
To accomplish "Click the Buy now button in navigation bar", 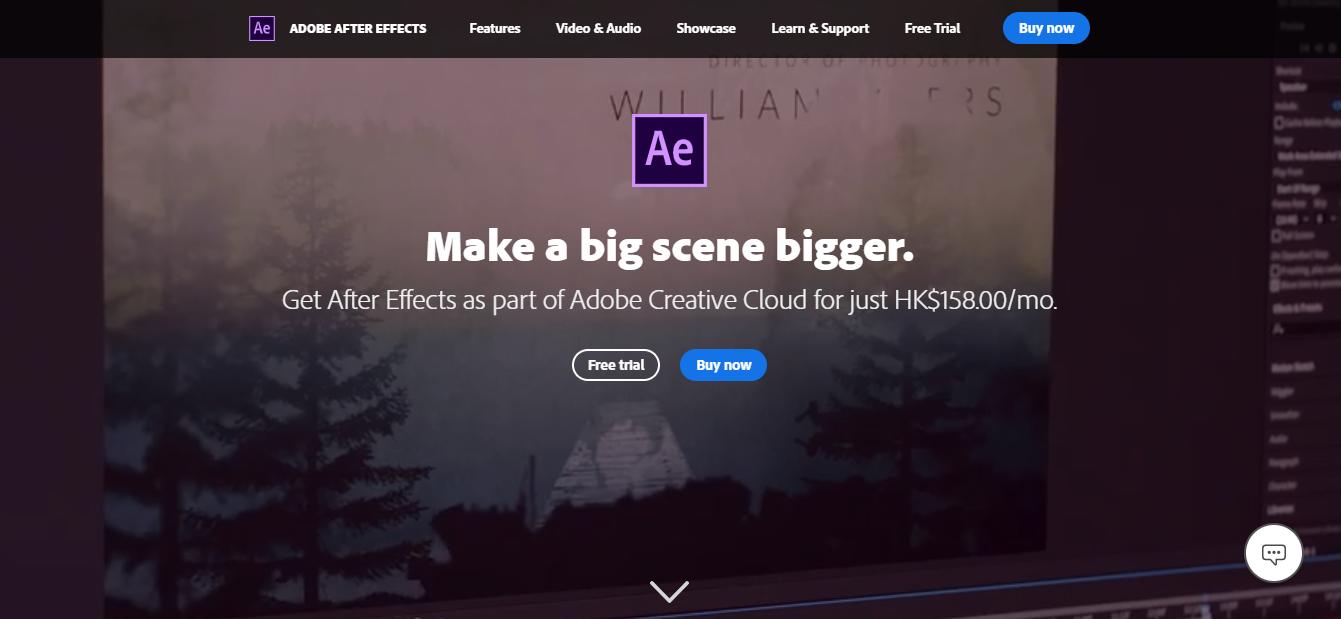I will (x=1046, y=28).
